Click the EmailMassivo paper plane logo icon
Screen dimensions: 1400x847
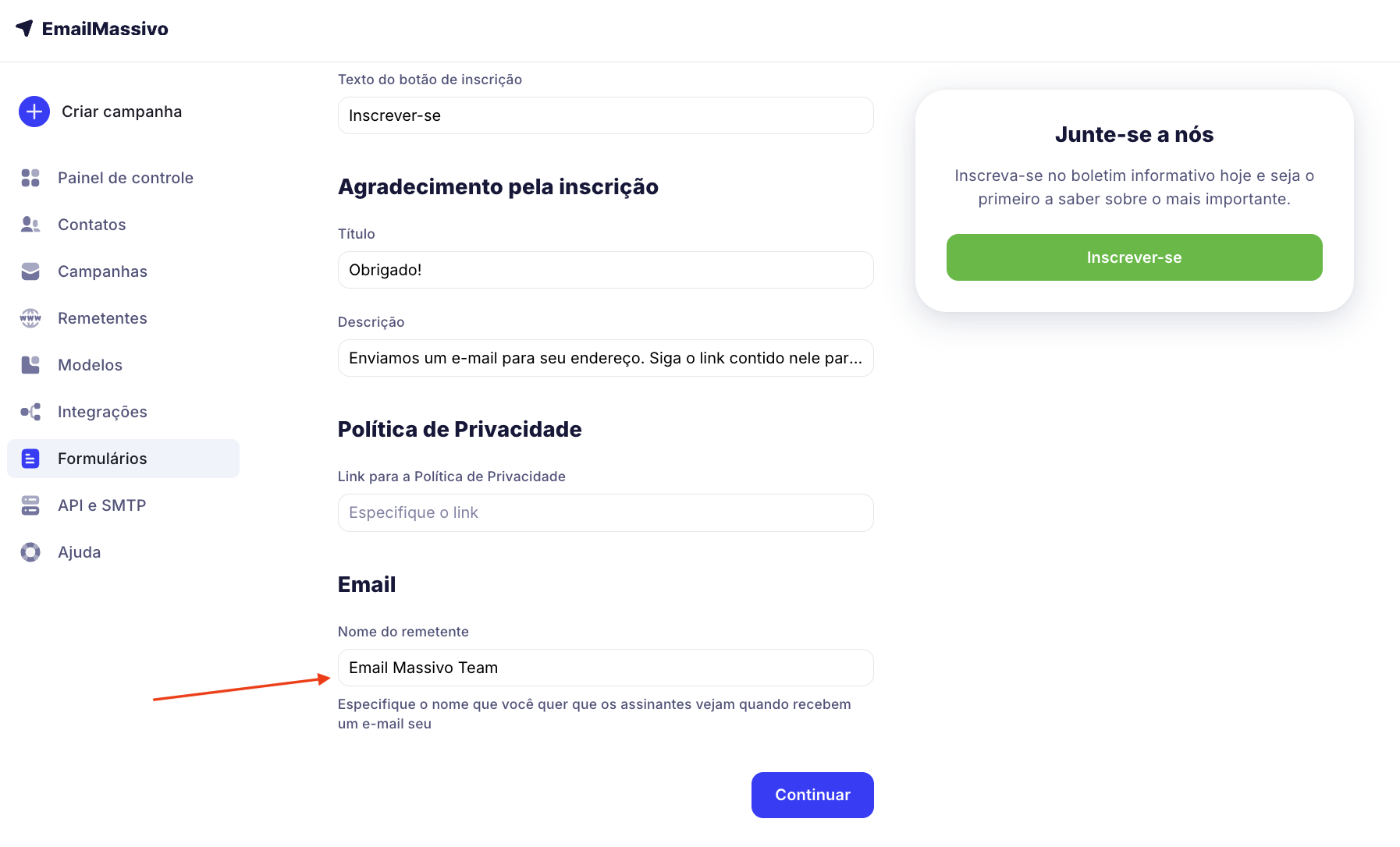click(24, 28)
